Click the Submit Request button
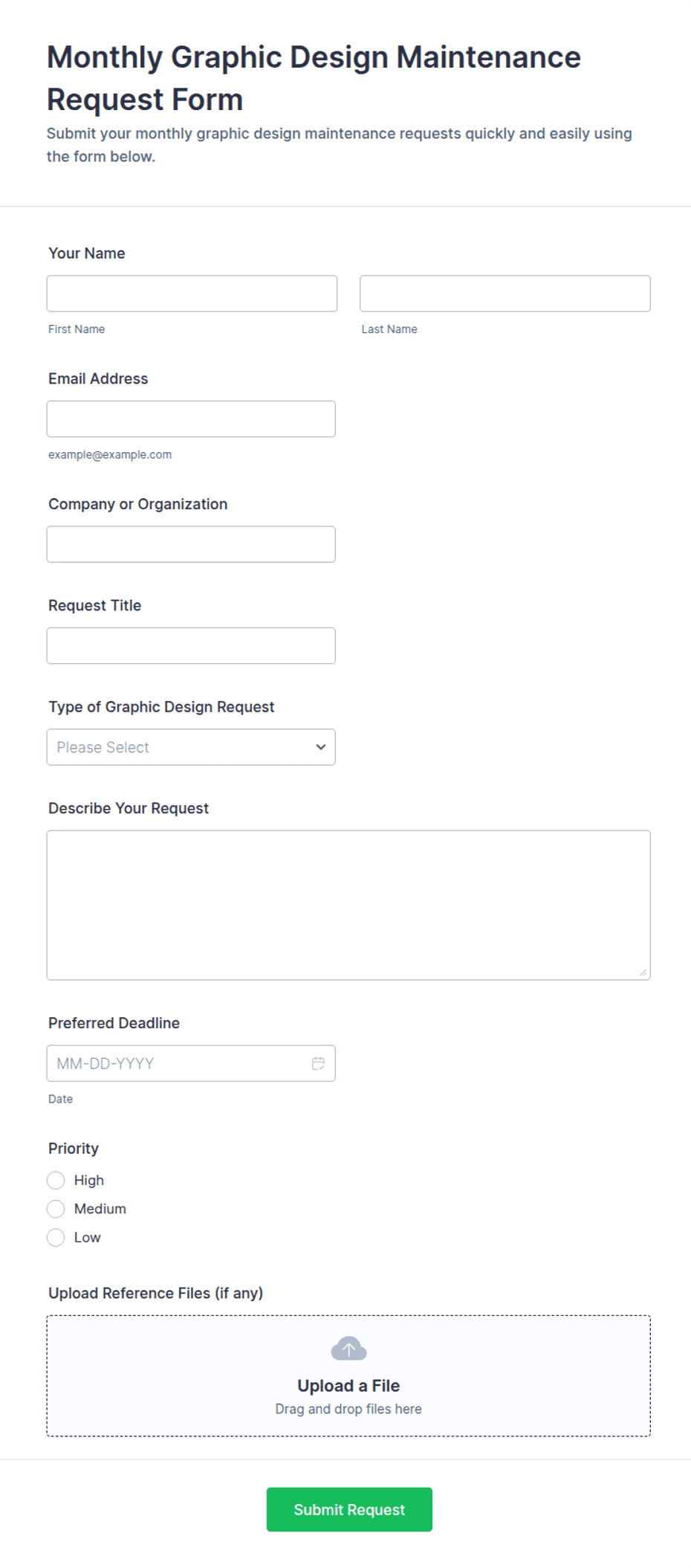691x1568 pixels. tap(349, 1509)
